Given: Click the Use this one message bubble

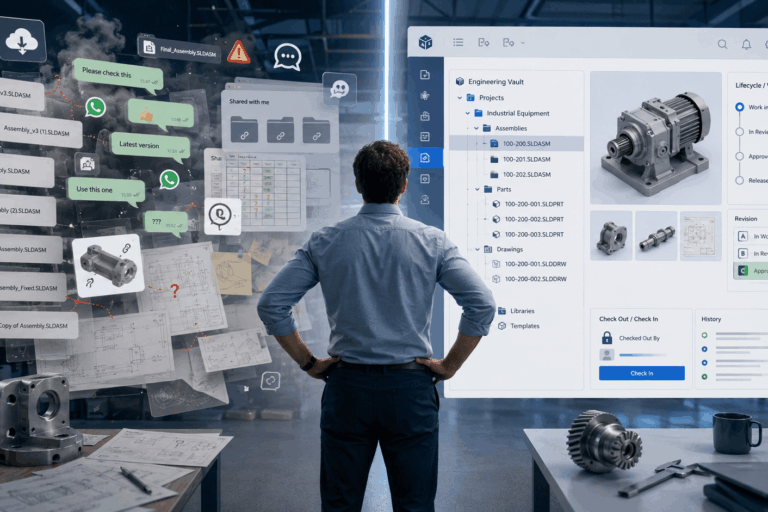Looking at the screenshot, I should coord(106,190).
